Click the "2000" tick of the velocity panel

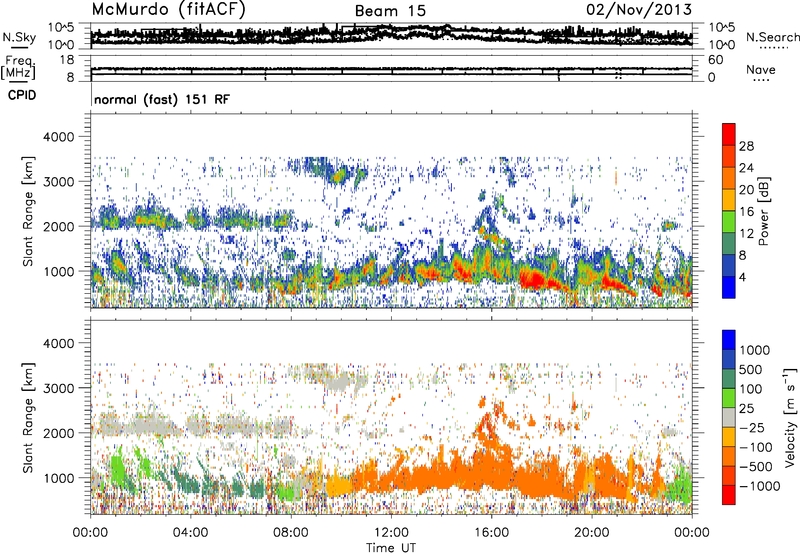coord(60,433)
